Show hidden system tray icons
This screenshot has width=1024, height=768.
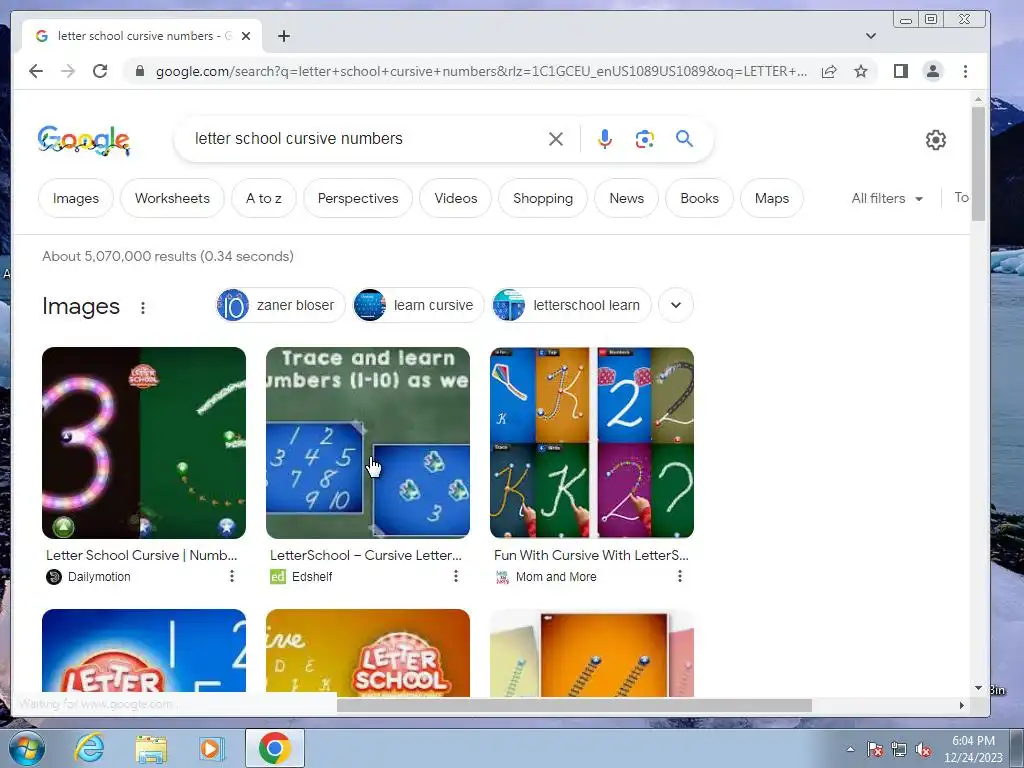pyautogui.click(x=850, y=749)
